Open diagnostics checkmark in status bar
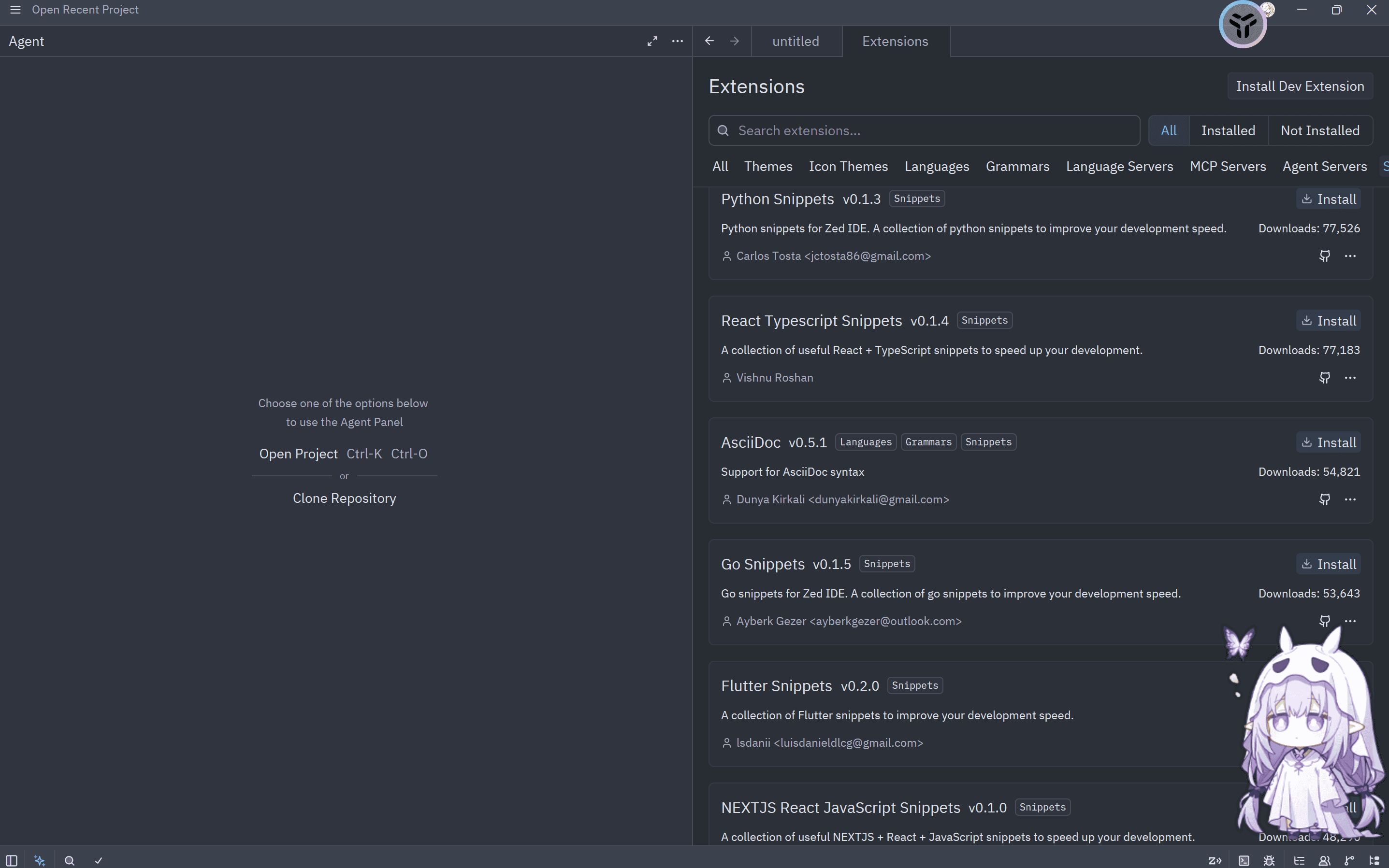Screen dimensions: 1389x868 pos(98,860)
